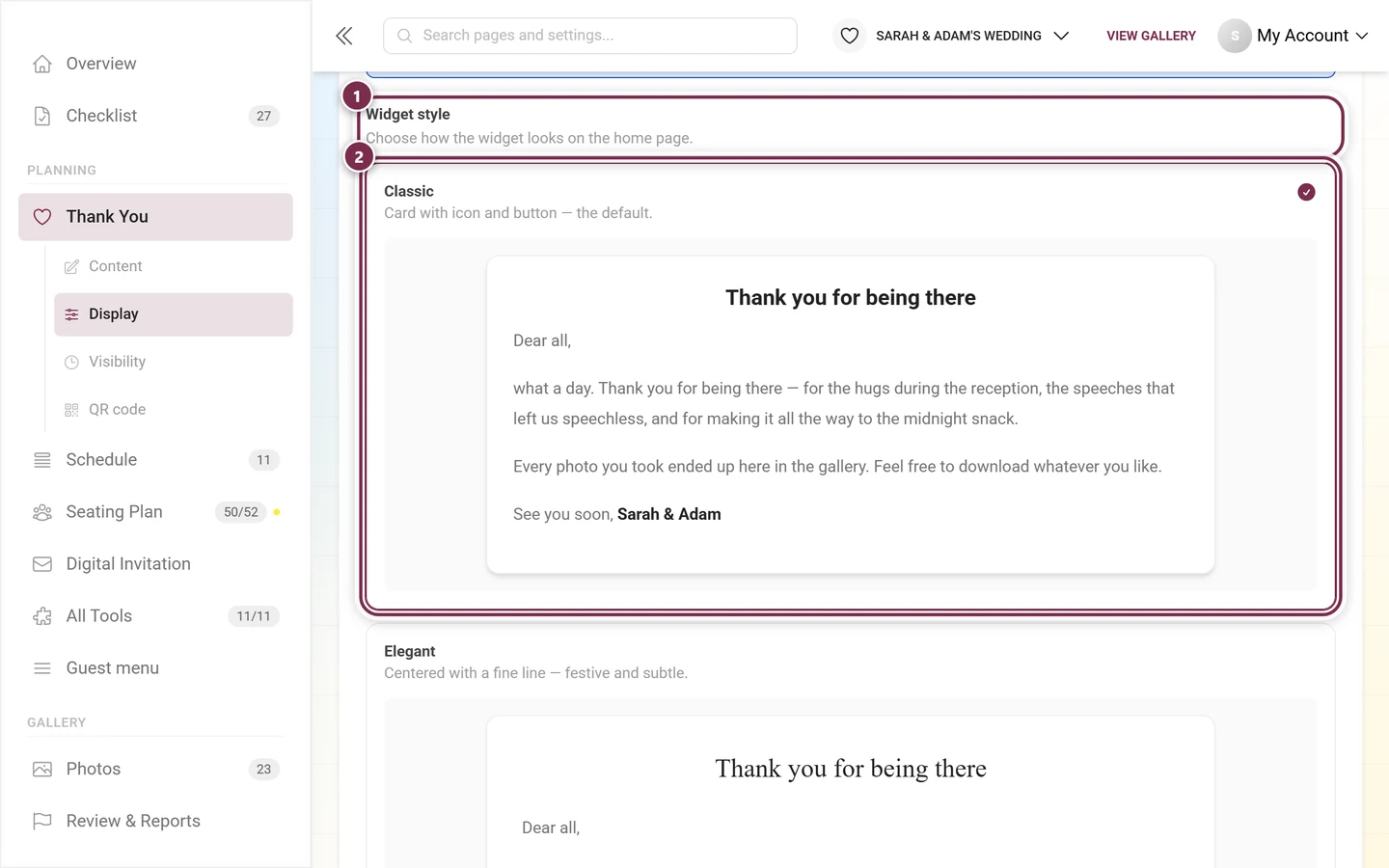Open the QR code sub-item
The width and height of the screenshot is (1389, 868).
tap(174, 410)
